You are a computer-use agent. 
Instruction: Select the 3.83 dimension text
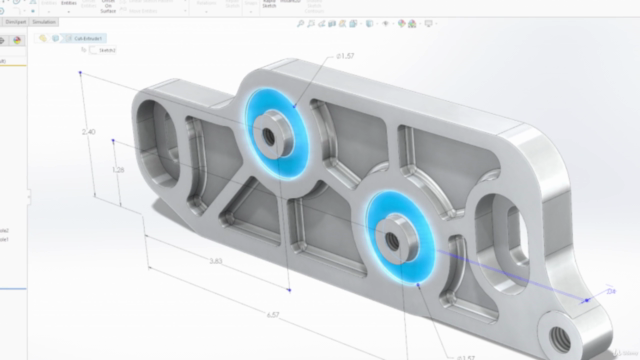click(x=216, y=261)
